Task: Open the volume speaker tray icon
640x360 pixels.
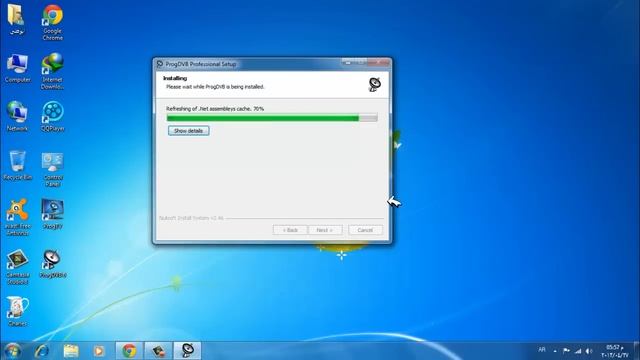Action: [x=589, y=351]
